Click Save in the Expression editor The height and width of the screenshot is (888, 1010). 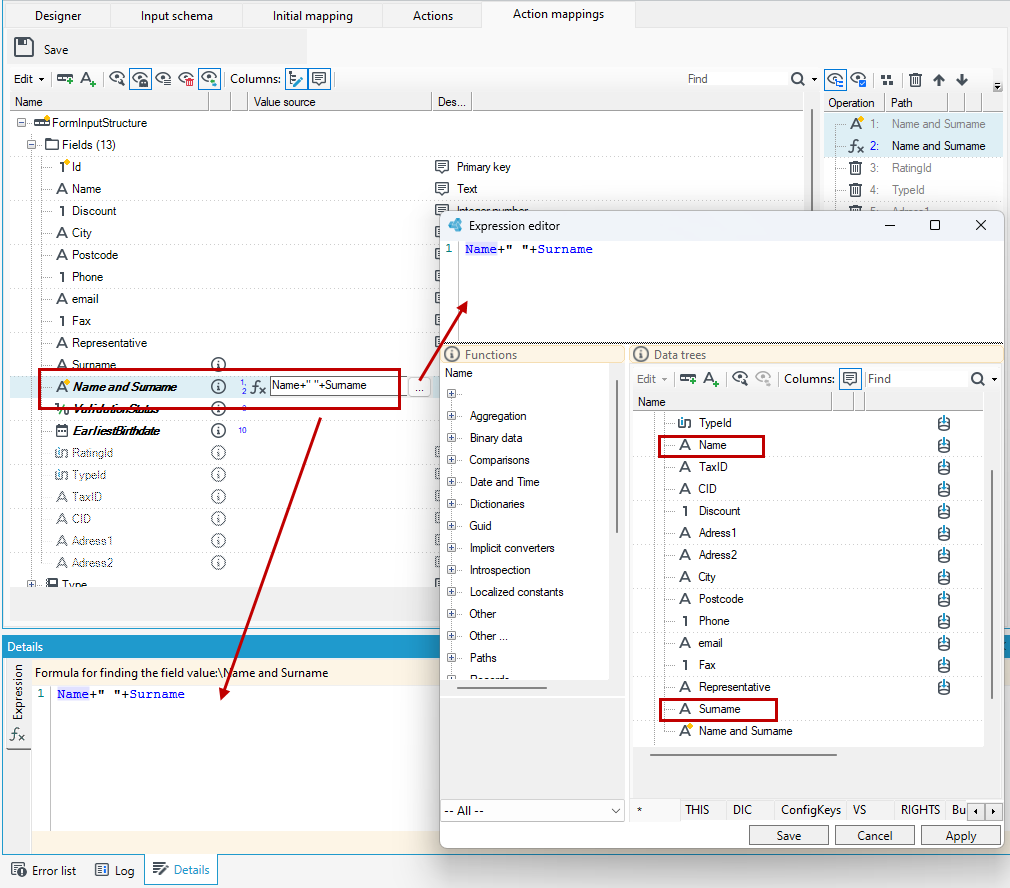[x=788, y=835]
